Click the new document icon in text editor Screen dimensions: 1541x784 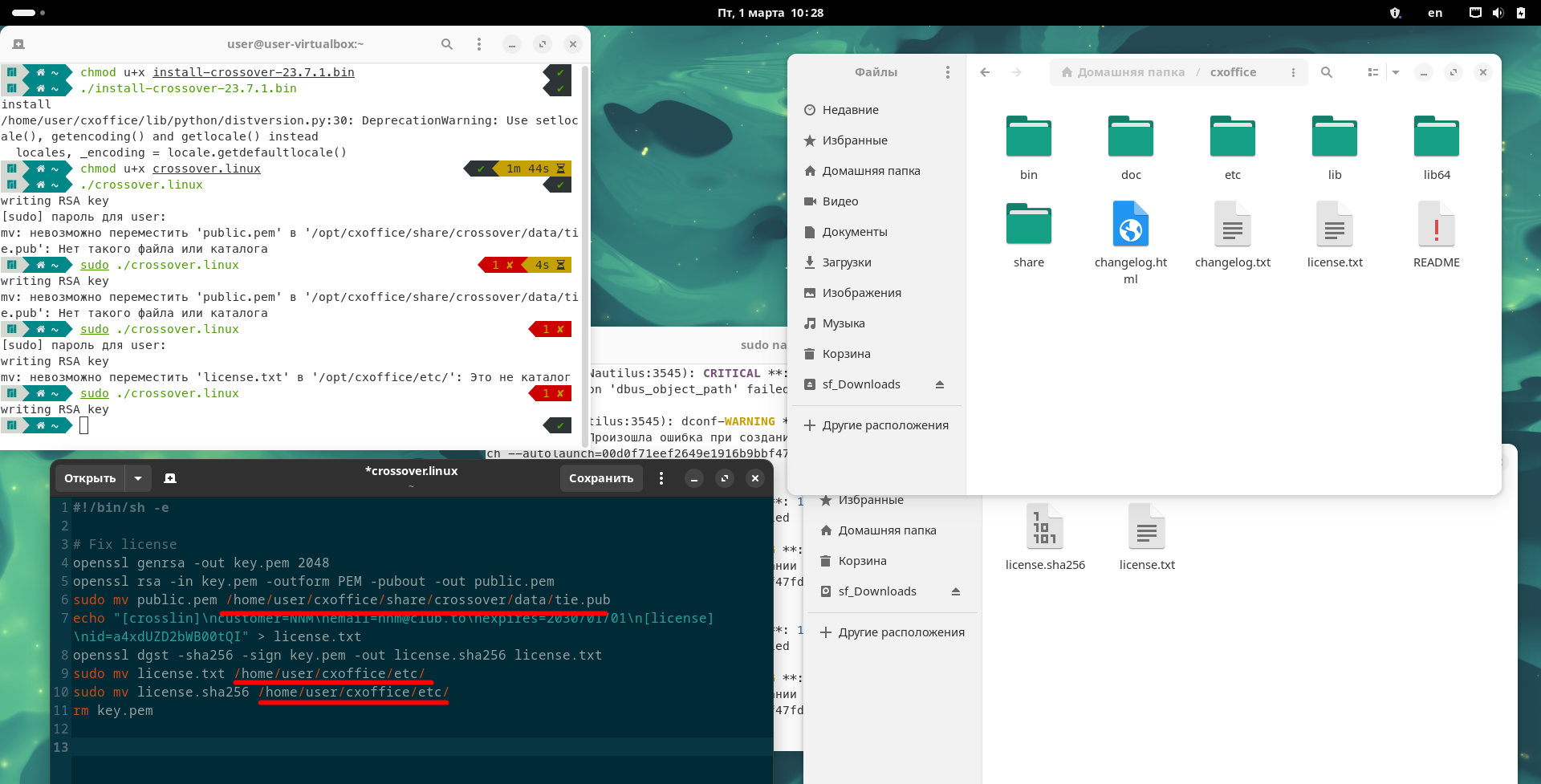pos(170,478)
